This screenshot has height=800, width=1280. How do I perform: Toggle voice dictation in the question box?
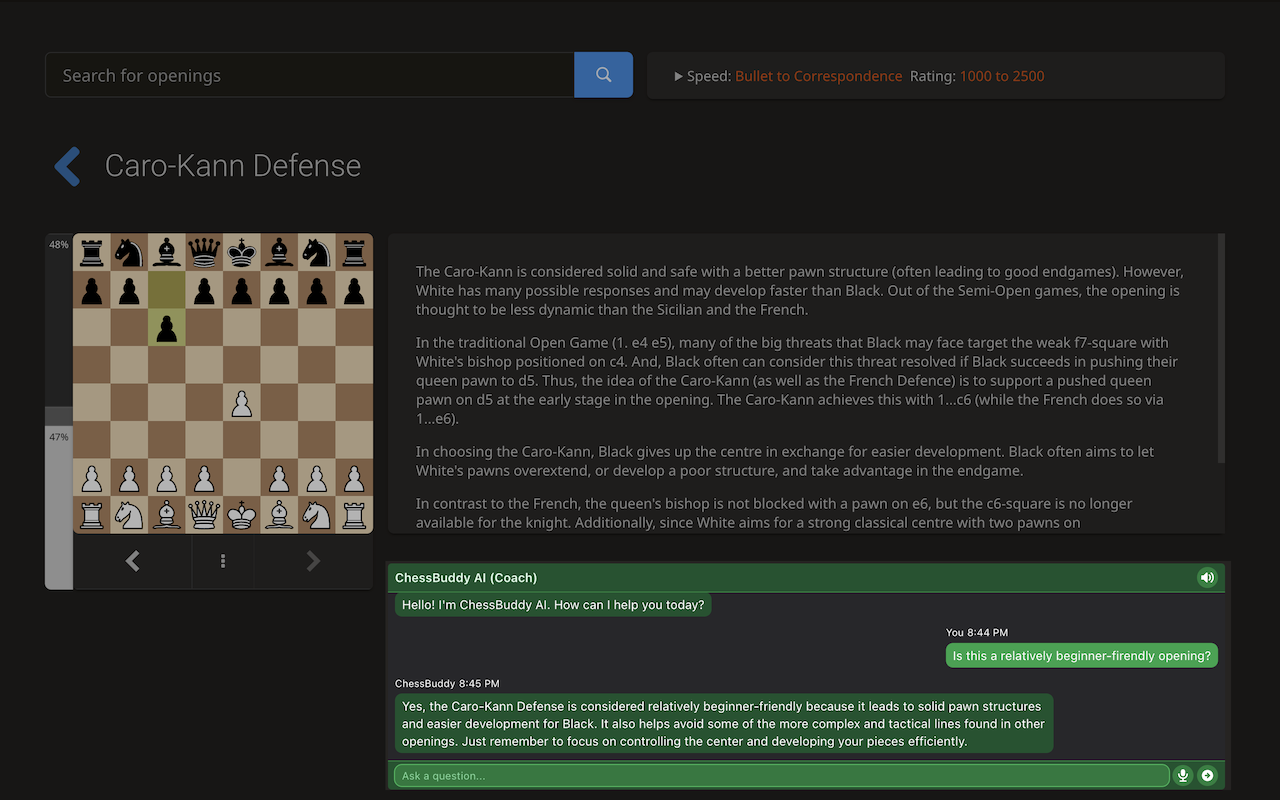(x=1183, y=775)
